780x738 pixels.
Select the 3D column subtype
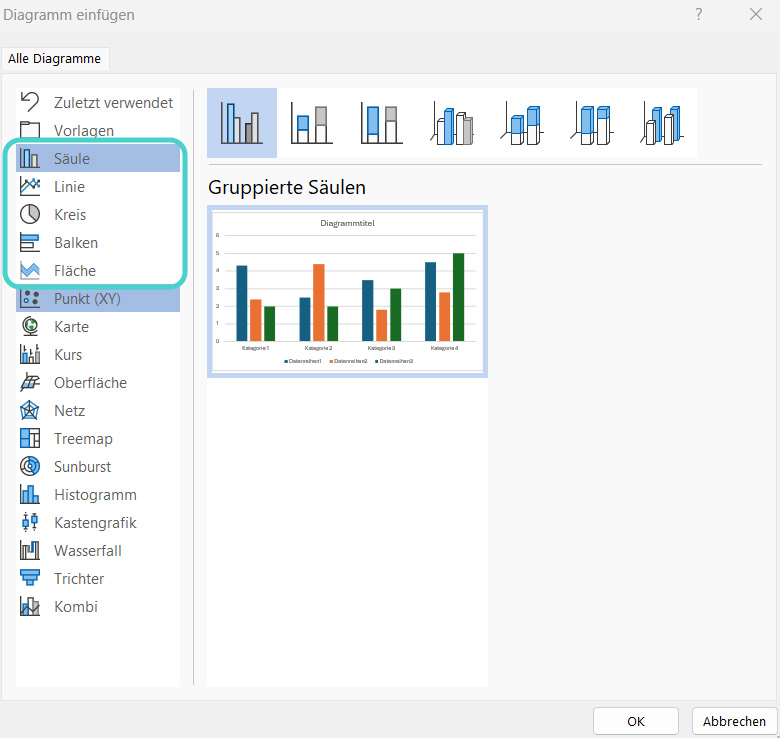(662, 123)
